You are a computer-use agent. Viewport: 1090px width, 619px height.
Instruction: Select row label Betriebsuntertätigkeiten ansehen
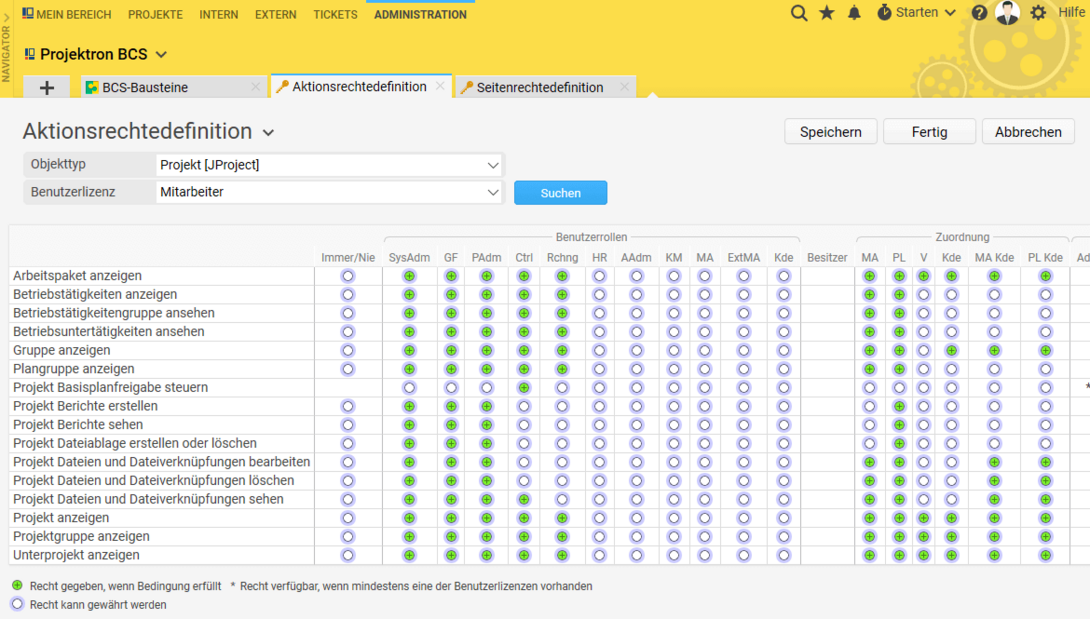point(109,332)
